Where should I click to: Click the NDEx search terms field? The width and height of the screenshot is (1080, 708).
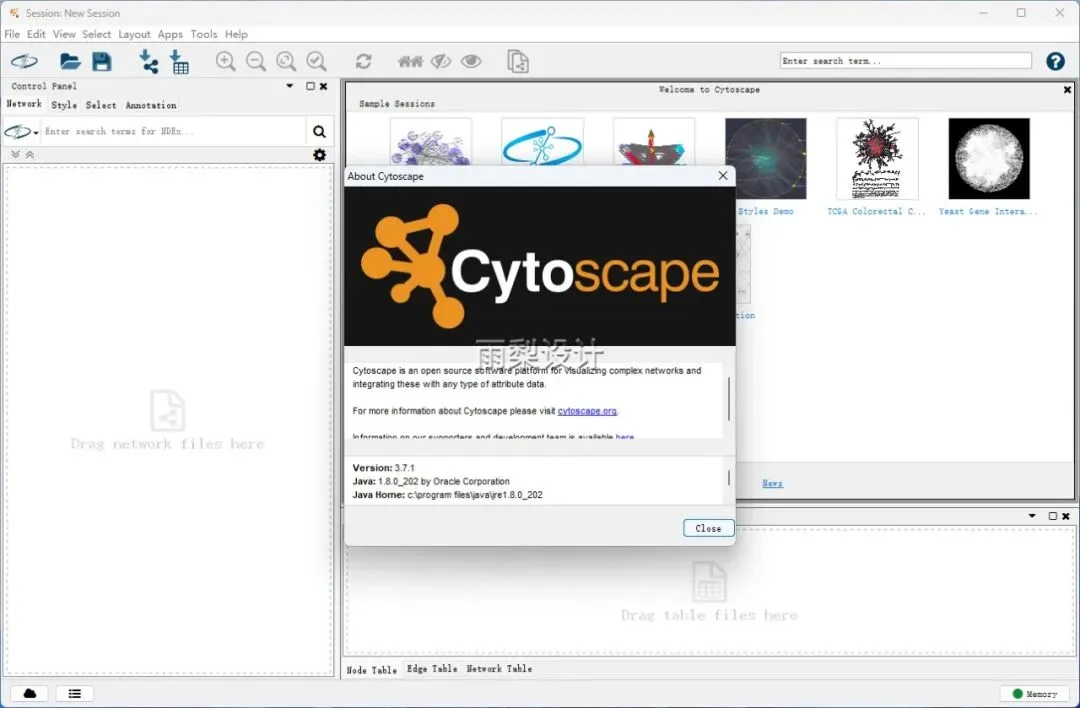click(172, 131)
